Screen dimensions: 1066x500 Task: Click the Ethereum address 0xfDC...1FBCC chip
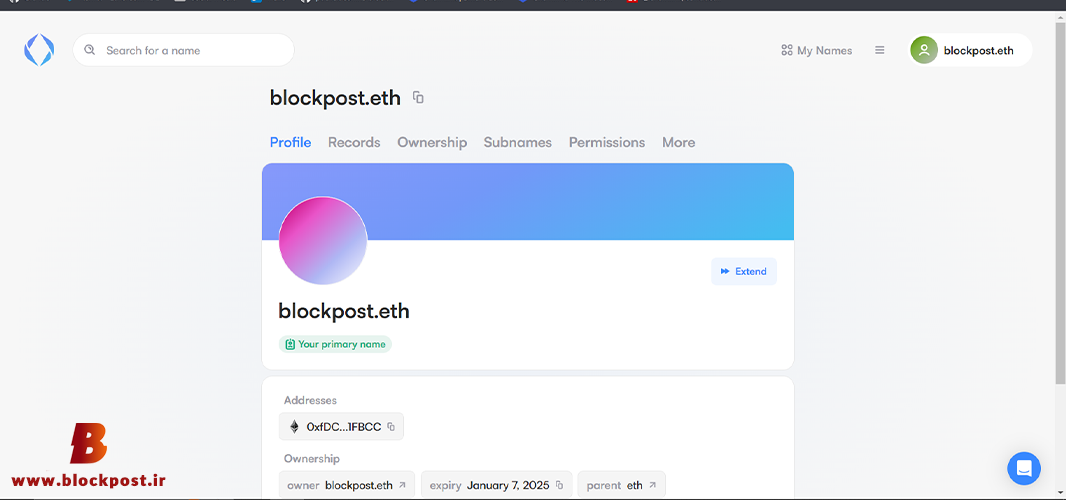[x=341, y=427]
